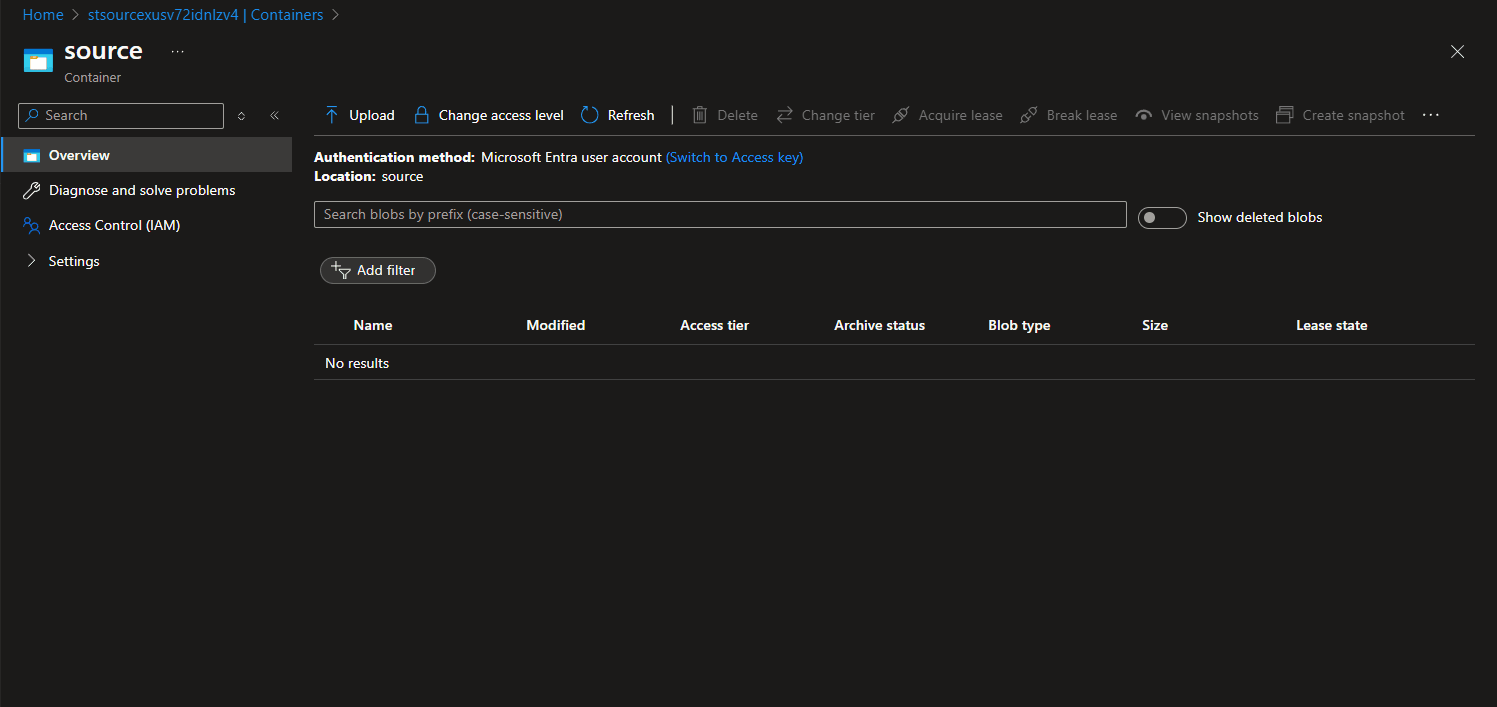Click the Change tier icon
The height and width of the screenshot is (707, 1497).
click(784, 114)
